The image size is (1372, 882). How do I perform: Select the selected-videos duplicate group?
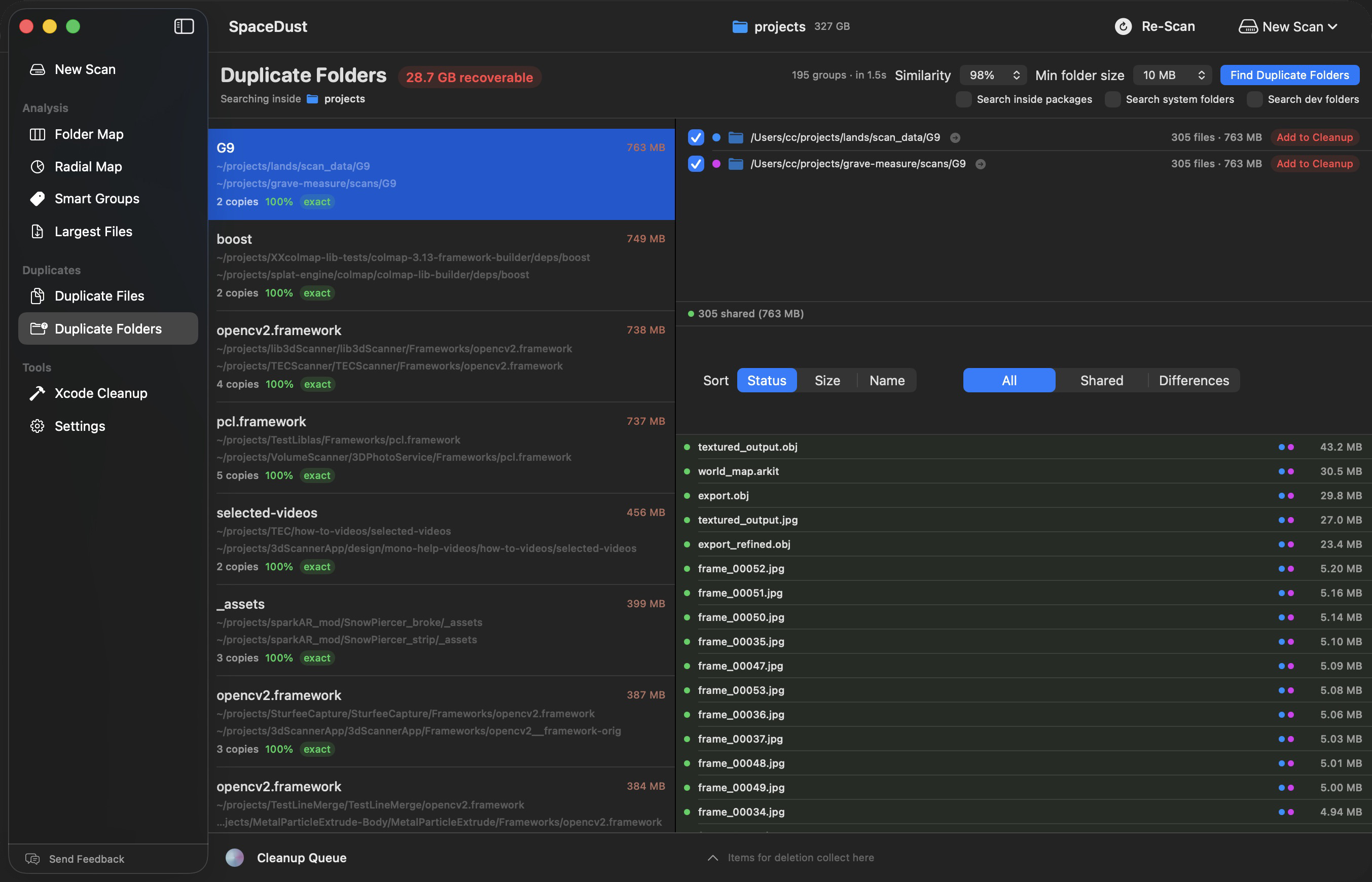441,539
